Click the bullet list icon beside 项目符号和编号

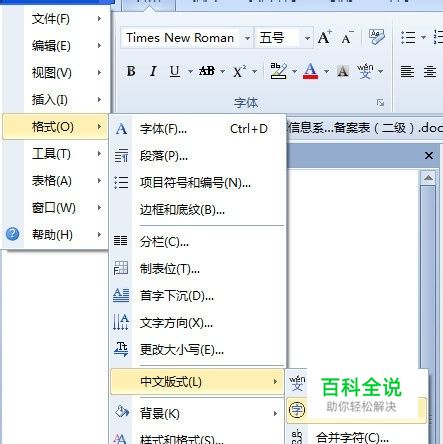121,183
